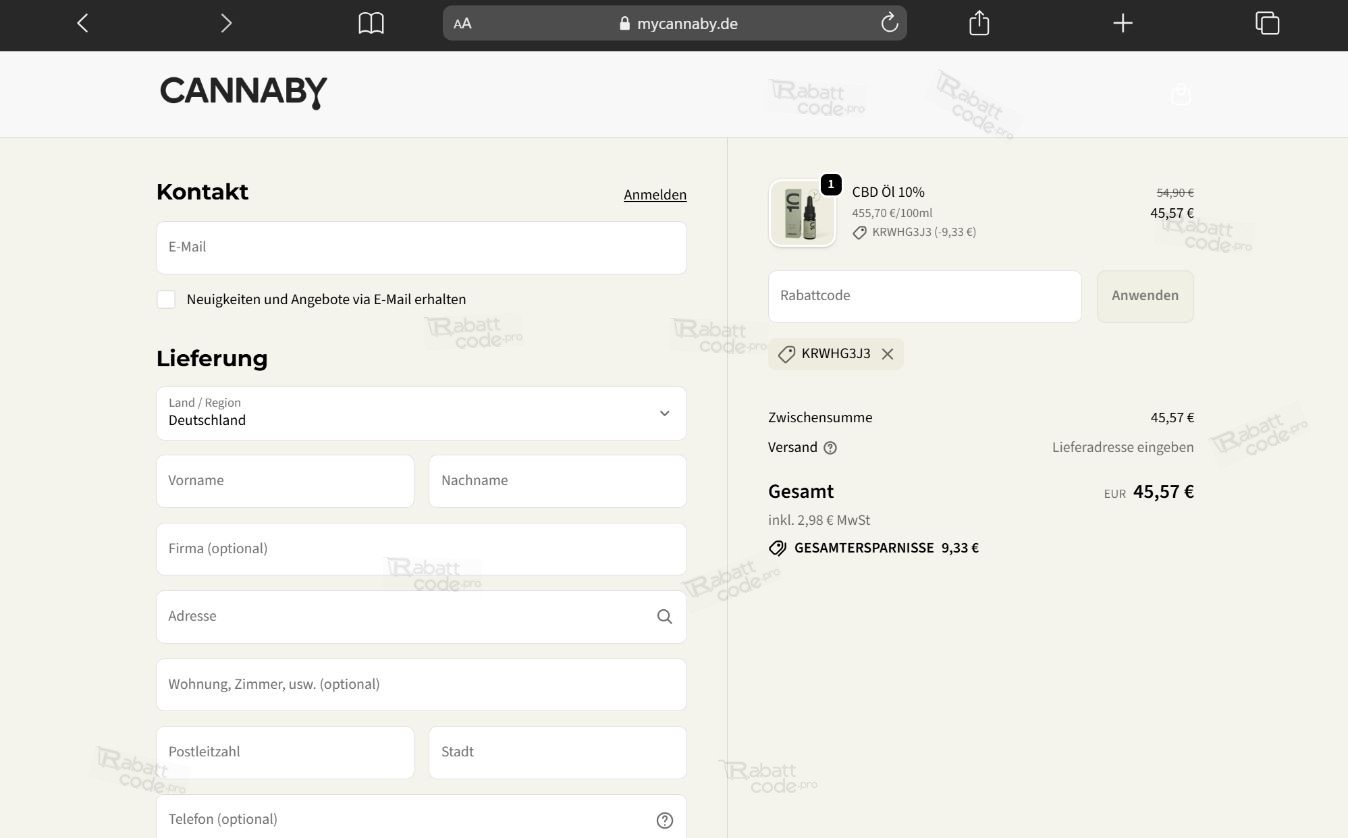Click the phone field help icon
Image resolution: width=1348 pixels, height=838 pixels.
665,820
